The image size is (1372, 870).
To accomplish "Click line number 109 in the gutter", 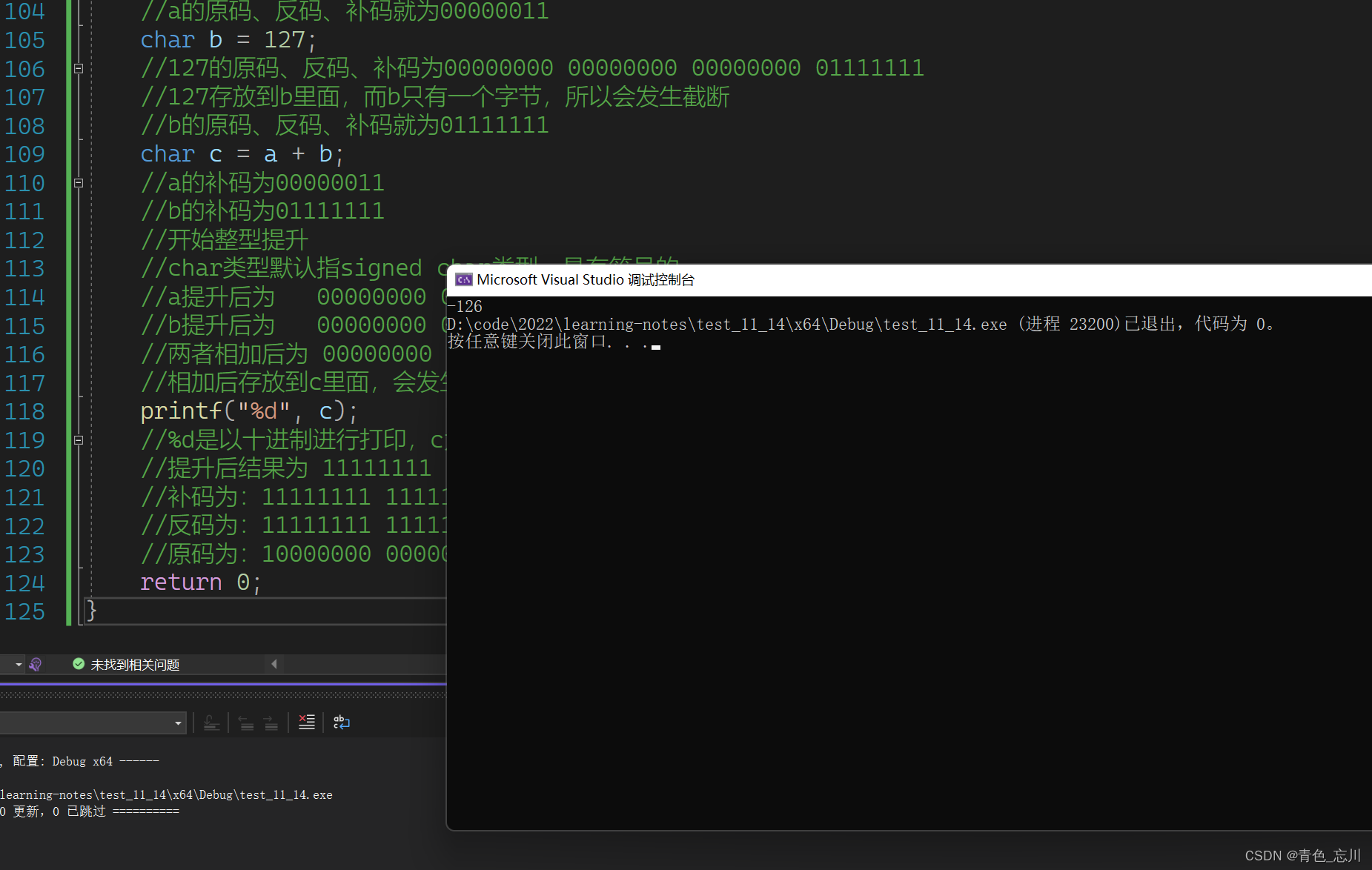I will point(24,154).
